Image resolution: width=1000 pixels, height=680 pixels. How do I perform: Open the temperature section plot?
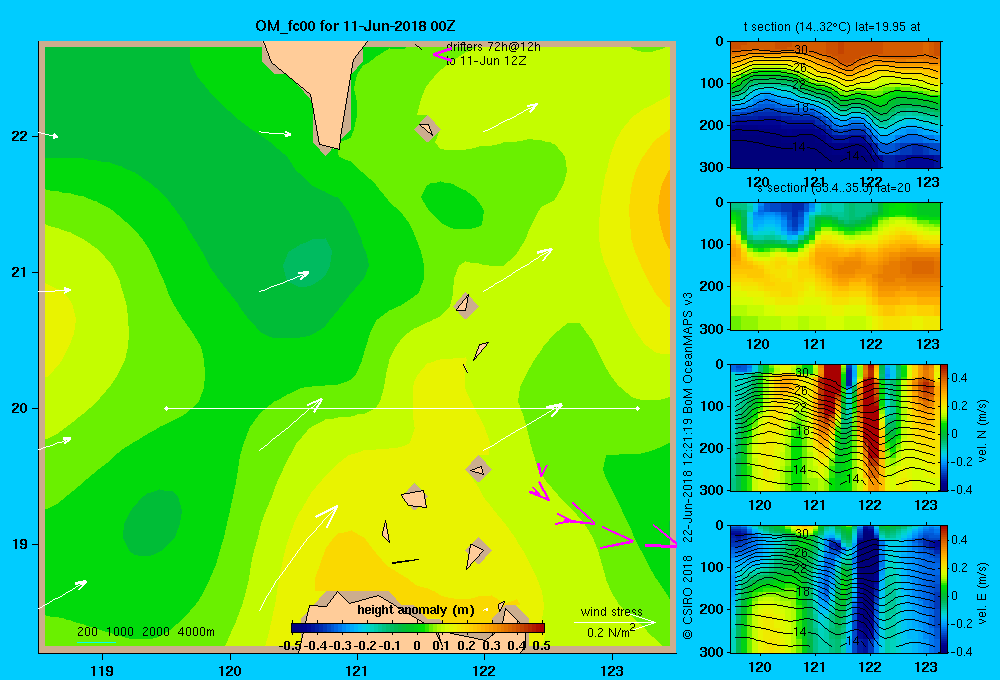(835, 105)
